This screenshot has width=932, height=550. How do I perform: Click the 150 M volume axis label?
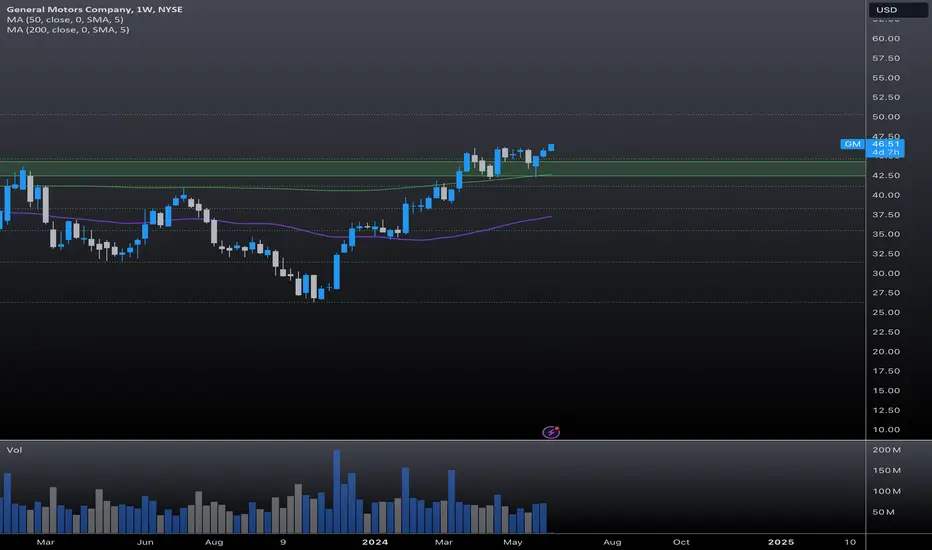tap(886, 470)
